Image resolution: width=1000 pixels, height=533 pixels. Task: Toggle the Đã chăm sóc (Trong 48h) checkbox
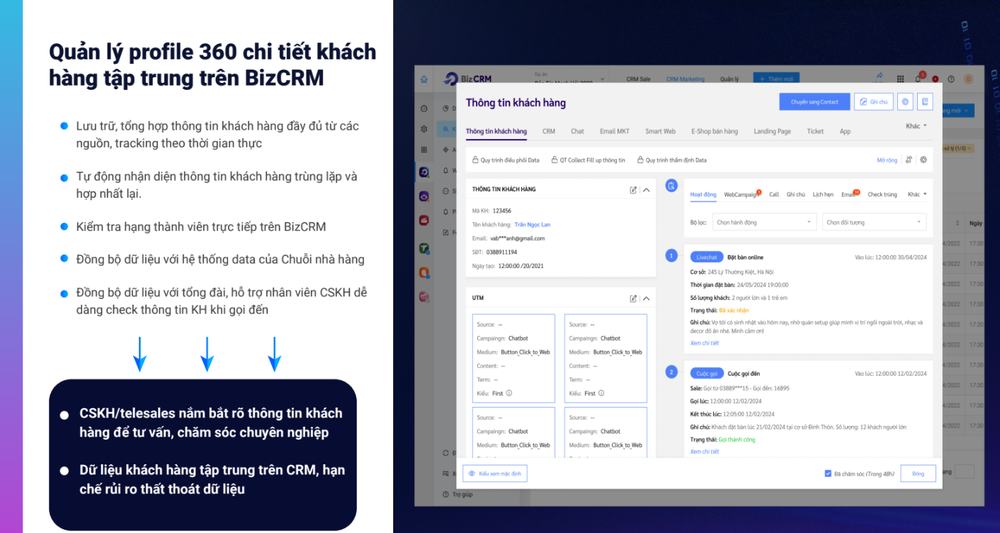[x=828, y=474]
